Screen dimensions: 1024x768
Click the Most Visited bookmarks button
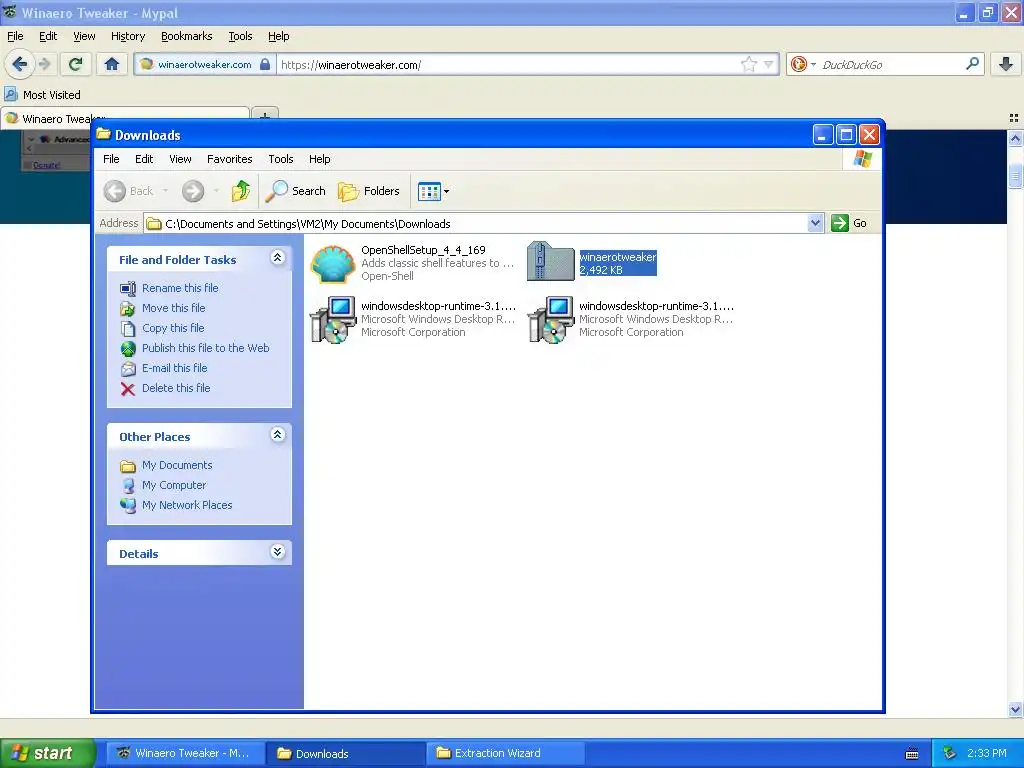(x=43, y=95)
